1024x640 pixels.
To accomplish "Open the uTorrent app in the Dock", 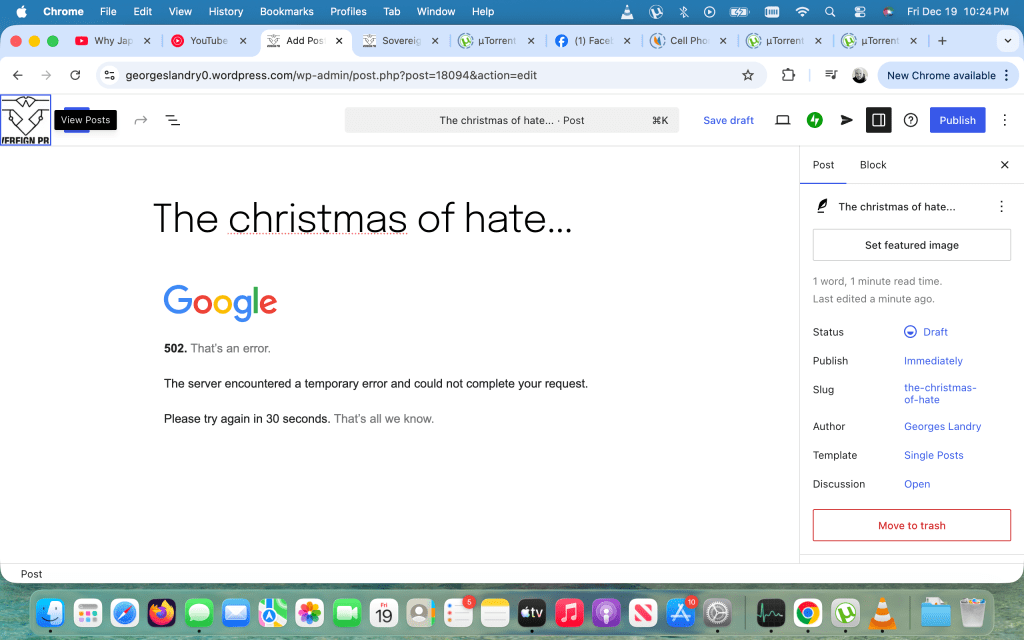I will [x=845, y=612].
